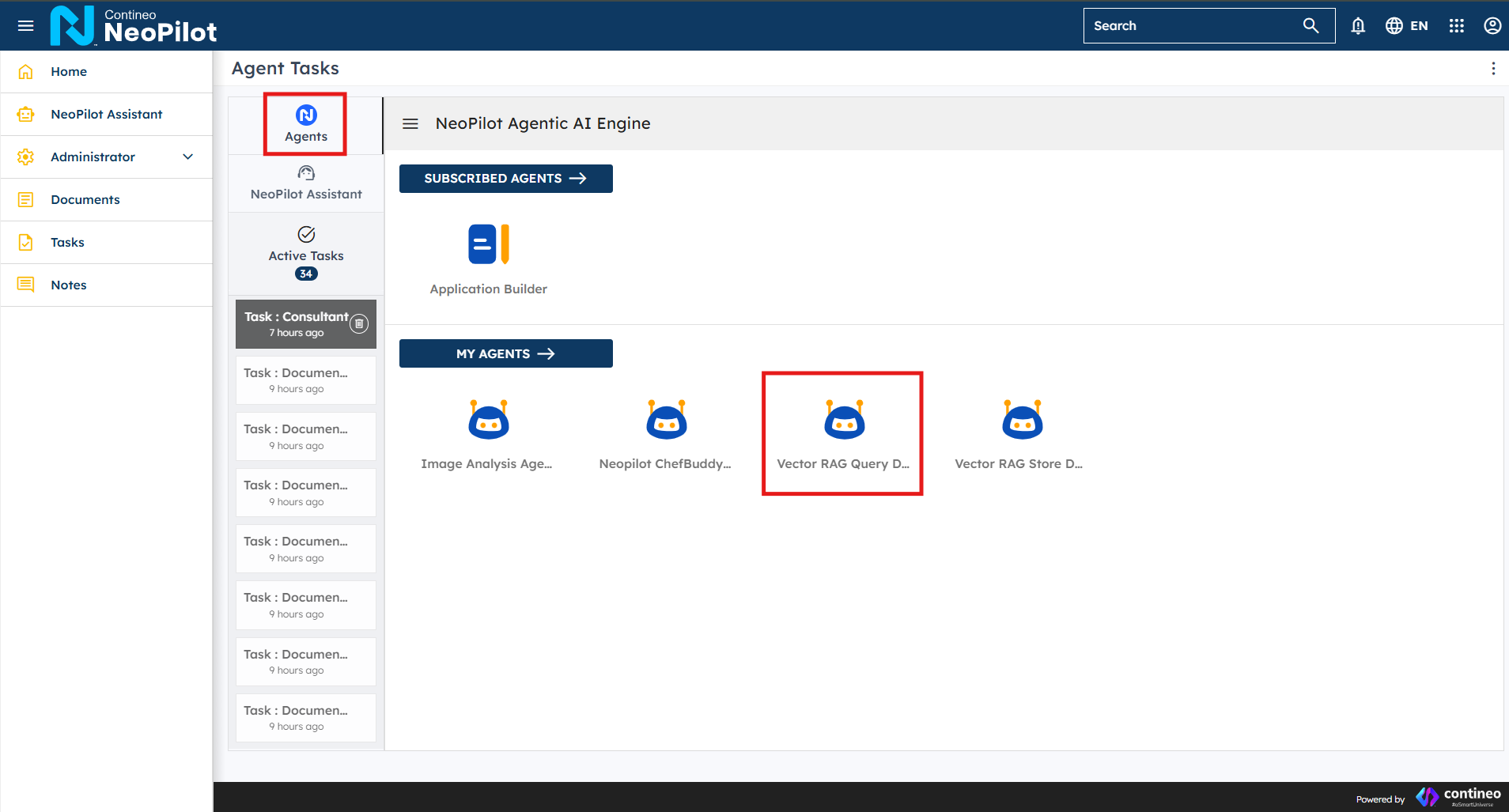
Task: Switch to the Active Tasks tab
Action: pos(306,253)
